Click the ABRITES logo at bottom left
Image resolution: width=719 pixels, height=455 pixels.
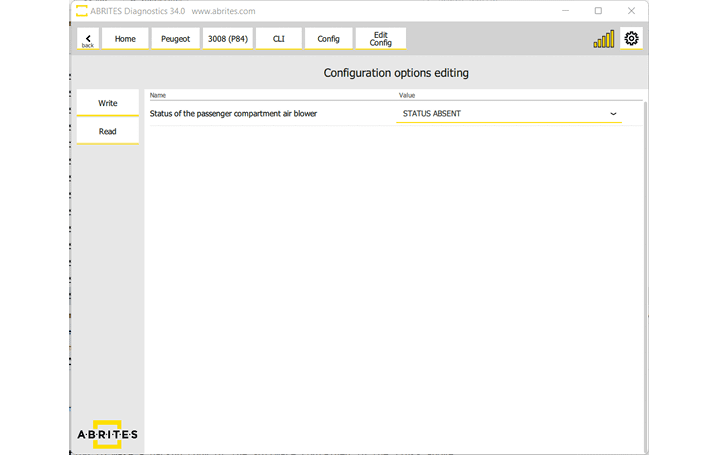(x=107, y=434)
